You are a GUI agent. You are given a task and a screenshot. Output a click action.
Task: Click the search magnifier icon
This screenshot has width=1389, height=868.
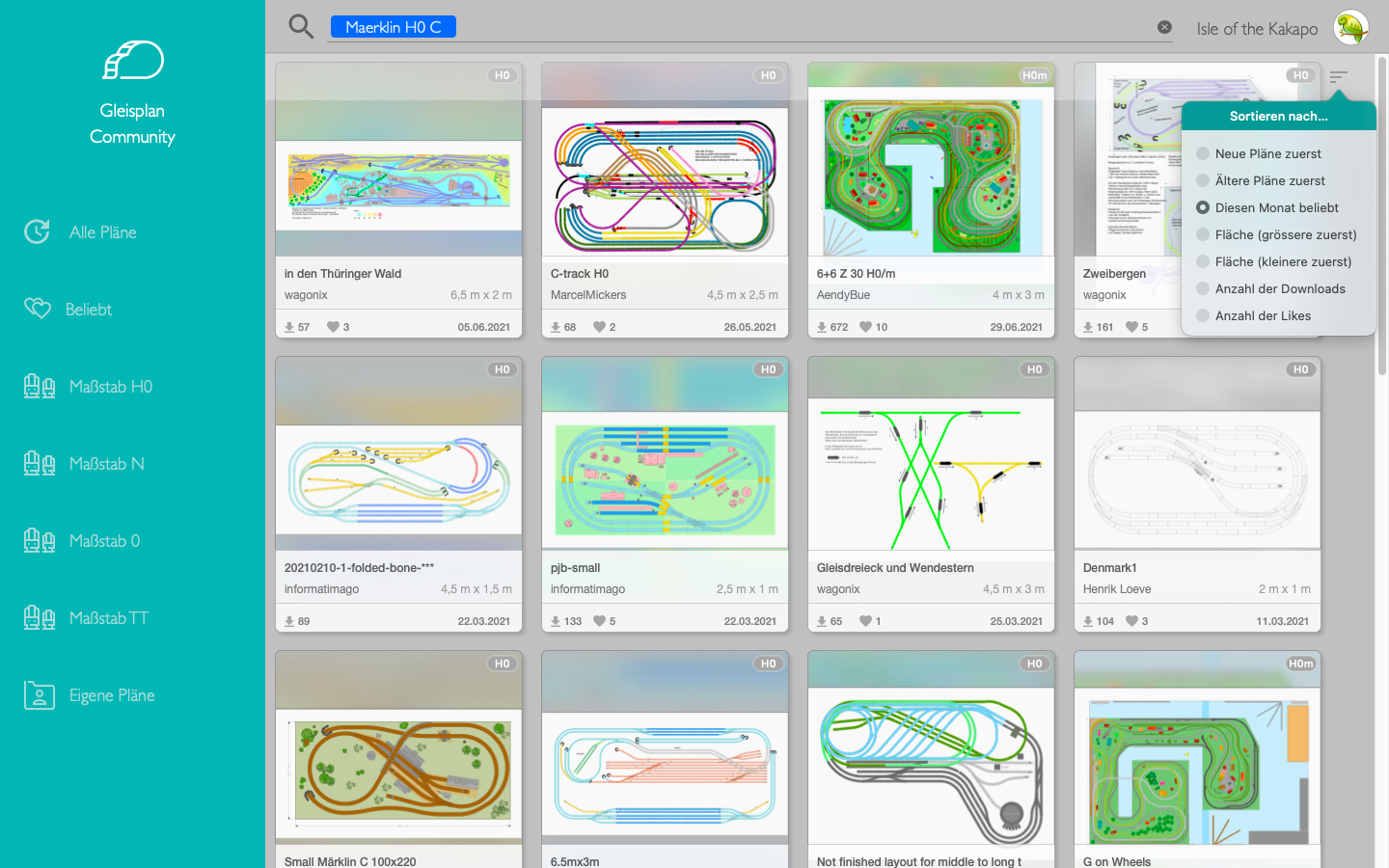pos(301,27)
